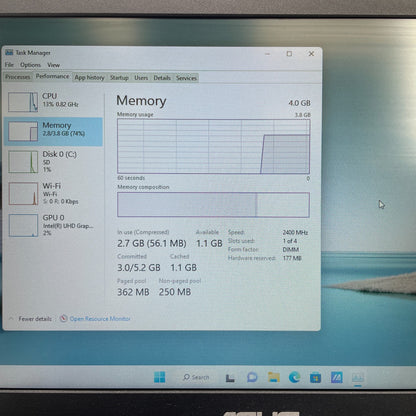416x416 pixels.
Task: Click the Memory usage graph
Action: coord(214,146)
